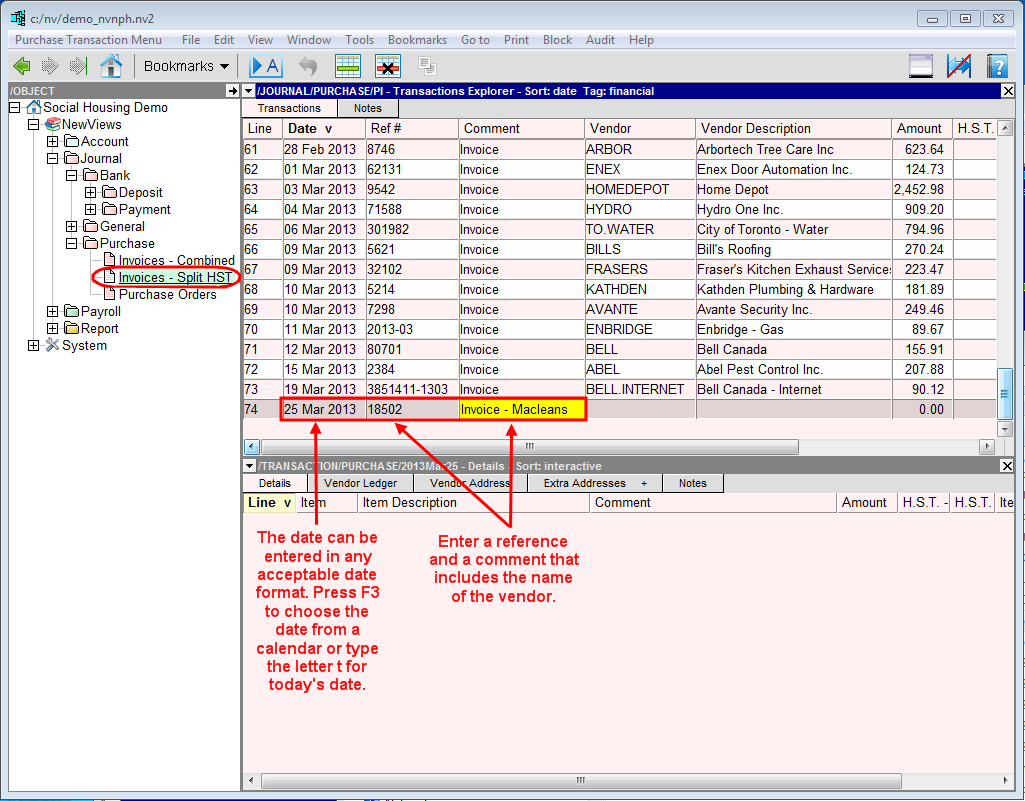Click the blue play A toolbar icon
The width and height of the screenshot is (1025, 801).
[x=266, y=66]
